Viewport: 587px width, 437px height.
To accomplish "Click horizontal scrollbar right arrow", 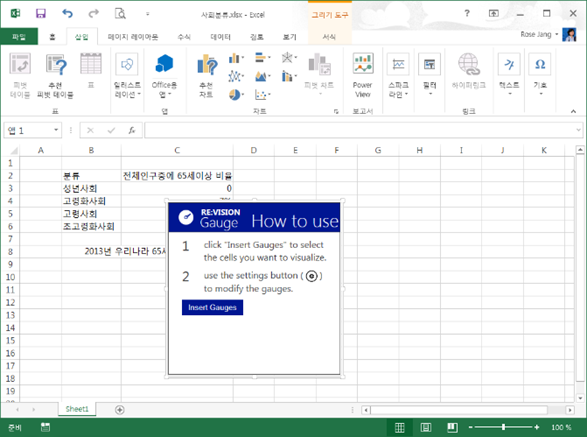I will [570, 410].
